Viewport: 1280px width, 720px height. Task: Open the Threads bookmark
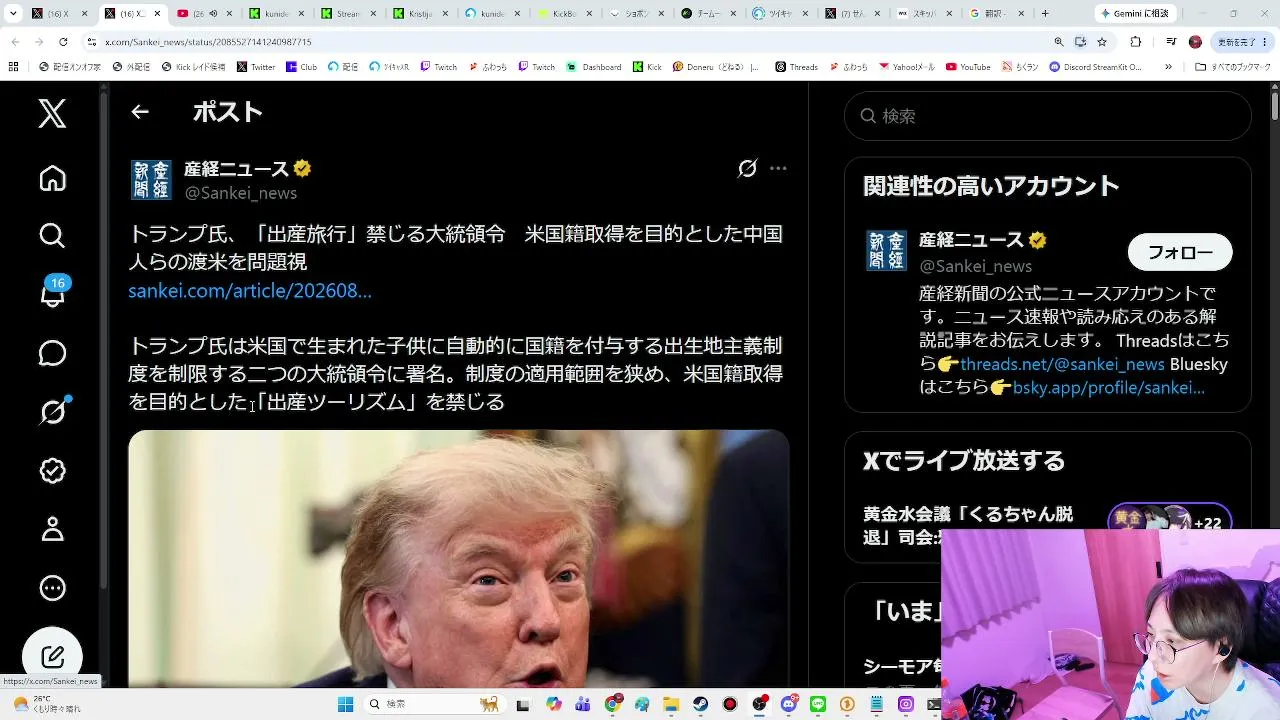tap(796, 67)
